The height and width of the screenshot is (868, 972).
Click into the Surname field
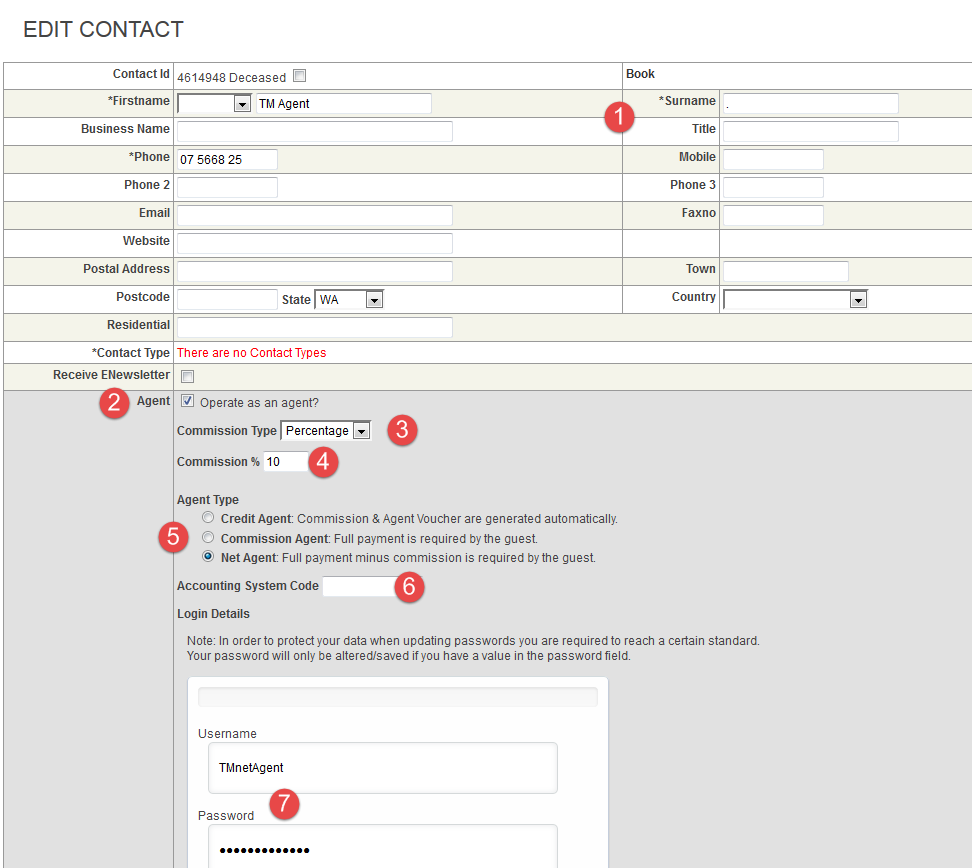tap(811, 104)
